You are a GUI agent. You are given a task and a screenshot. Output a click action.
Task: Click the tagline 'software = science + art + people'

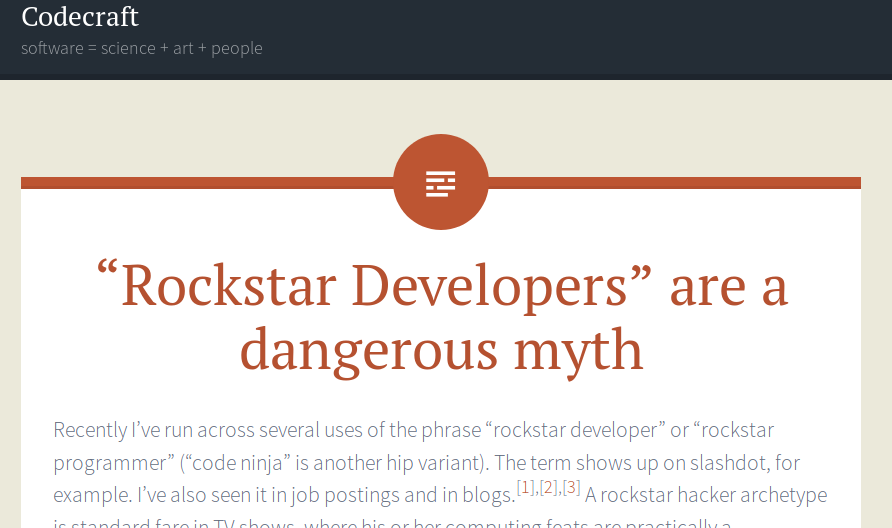click(141, 48)
